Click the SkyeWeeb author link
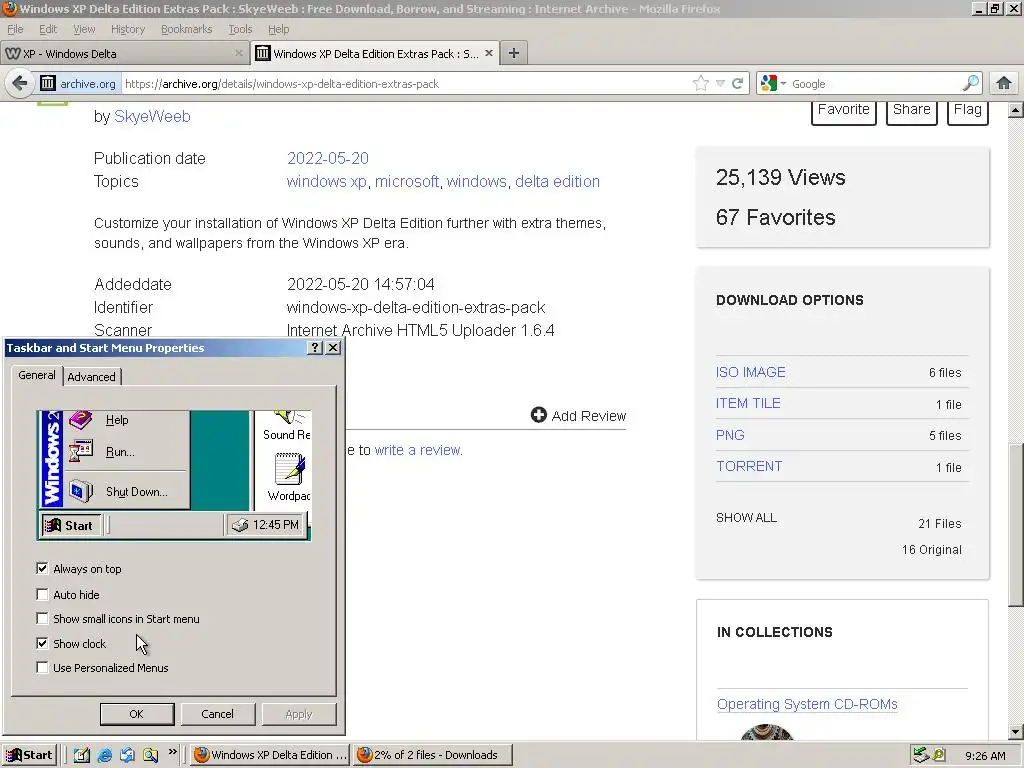This screenshot has height=768, width=1024. (x=152, y=116)
